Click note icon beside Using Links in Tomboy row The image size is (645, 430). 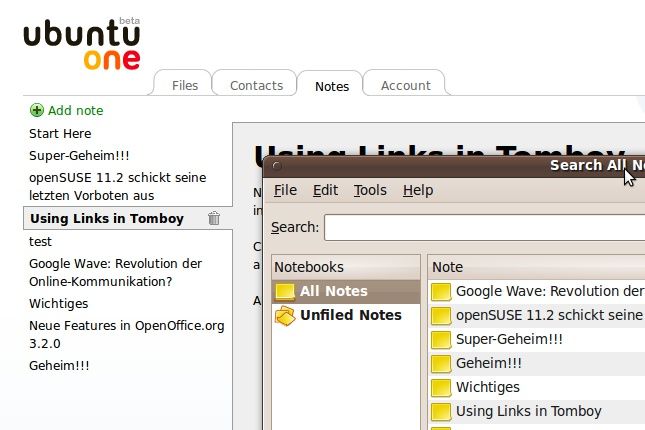pos(441,411)
